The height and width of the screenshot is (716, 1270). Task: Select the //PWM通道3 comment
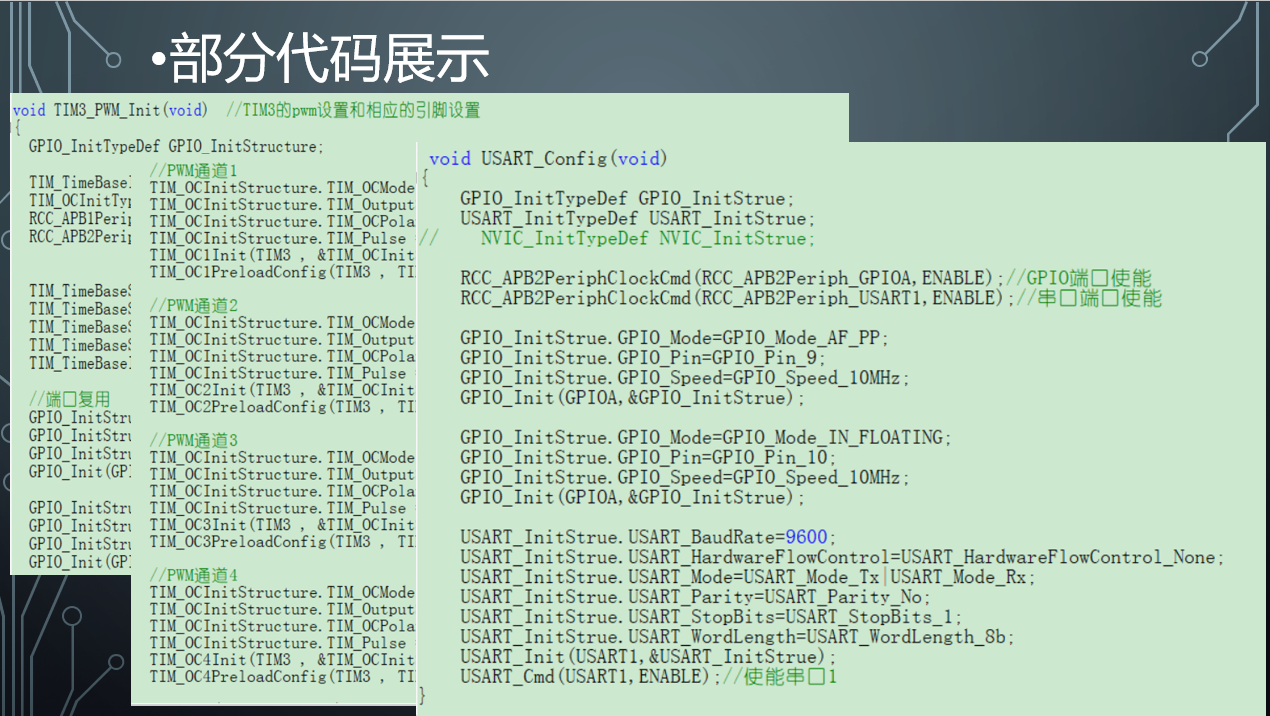(x=194, y=440)
